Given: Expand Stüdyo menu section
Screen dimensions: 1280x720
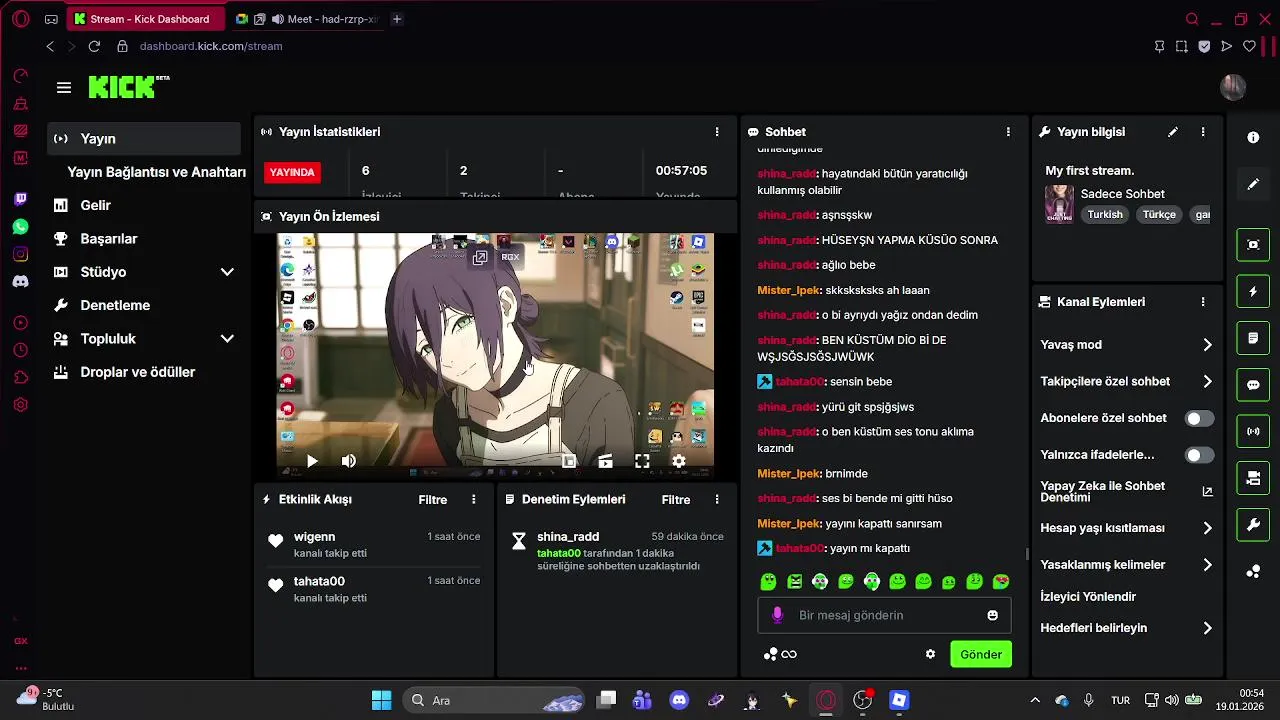Looking at the screenshot, I should coord(227,272).
